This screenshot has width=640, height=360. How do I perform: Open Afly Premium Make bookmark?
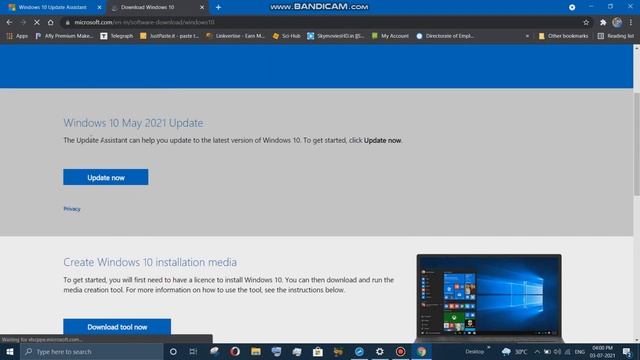64,36
